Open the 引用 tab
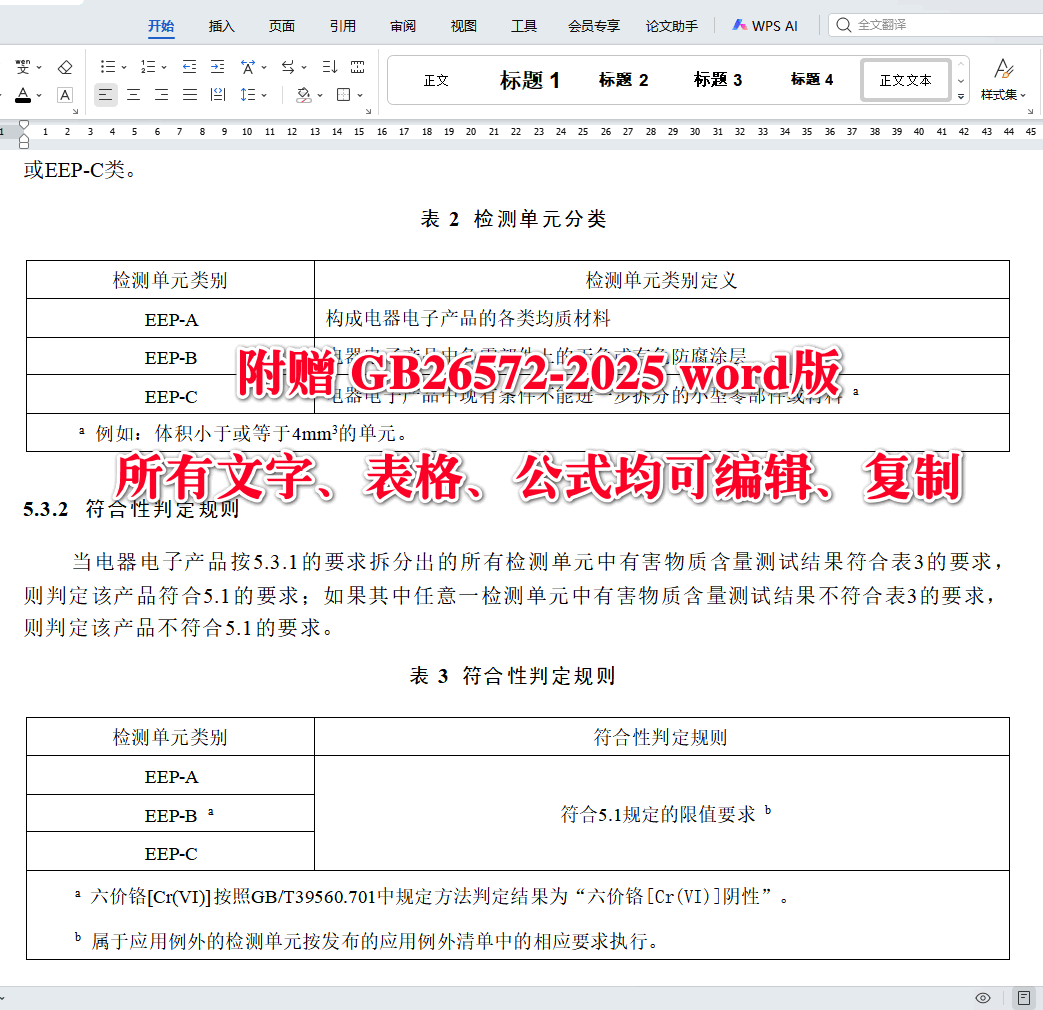The height and width of the screenshot is (1010, 1043). (x=343, y=26)
